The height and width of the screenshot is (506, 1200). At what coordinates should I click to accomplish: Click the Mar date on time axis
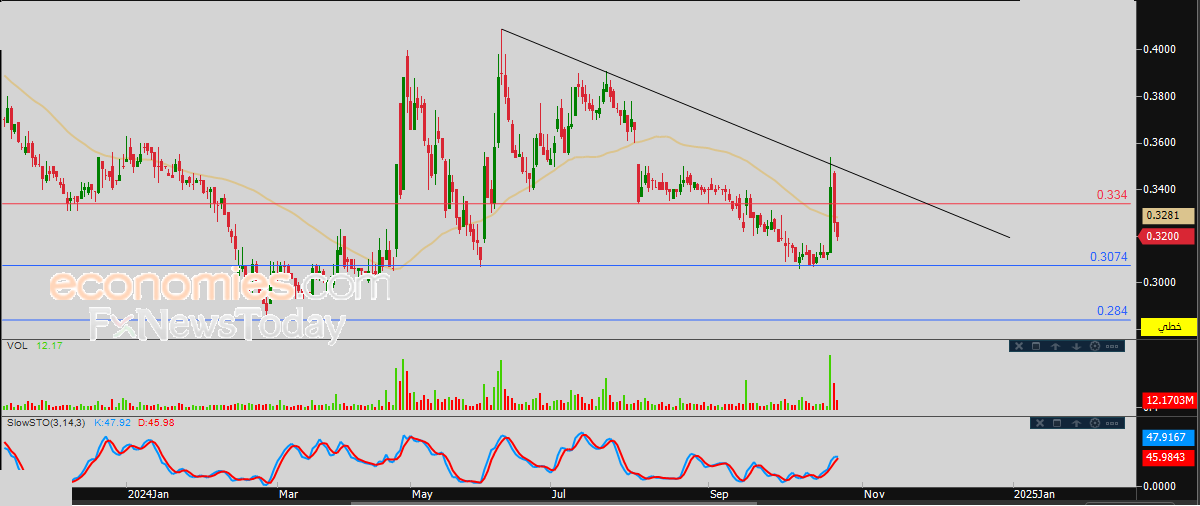pyautogui.click(x=289, y=494)
